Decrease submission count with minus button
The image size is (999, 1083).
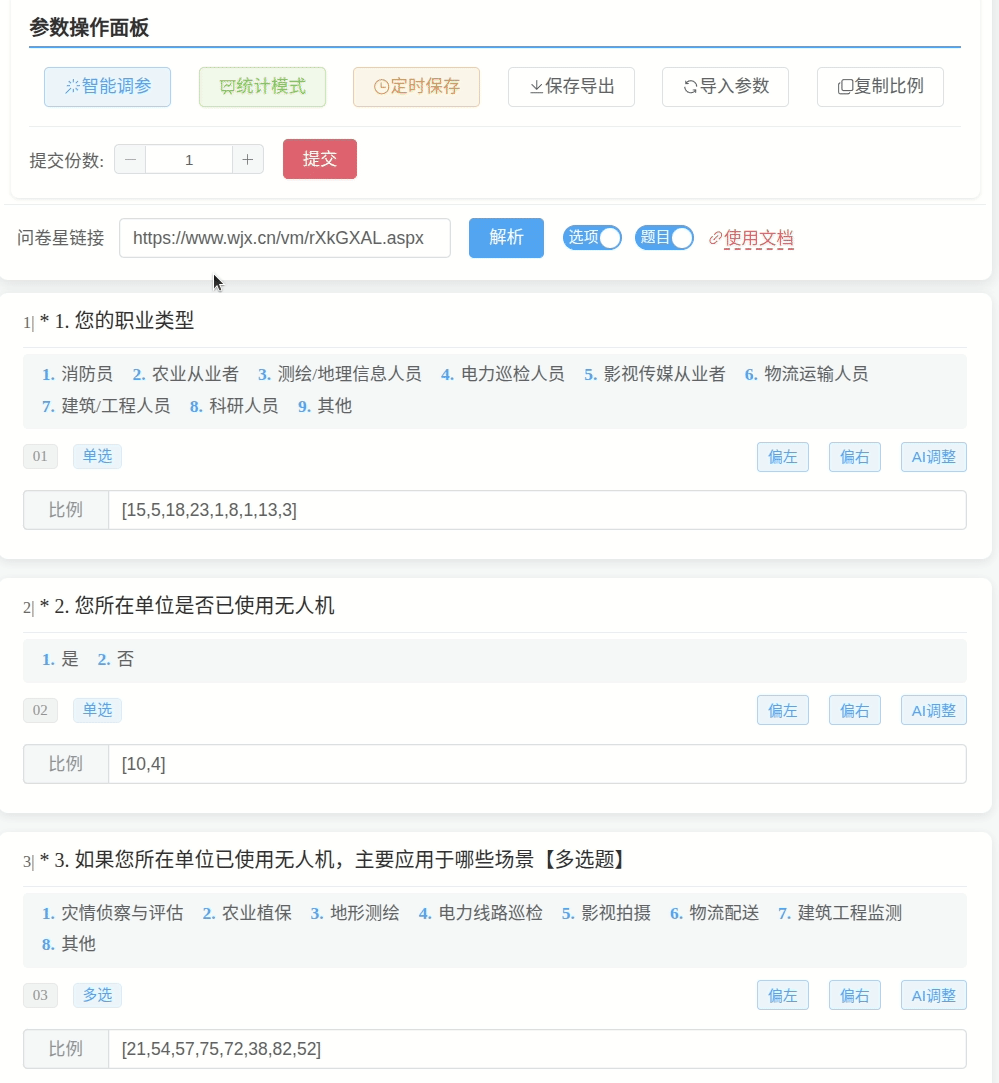tap(130, 159)
